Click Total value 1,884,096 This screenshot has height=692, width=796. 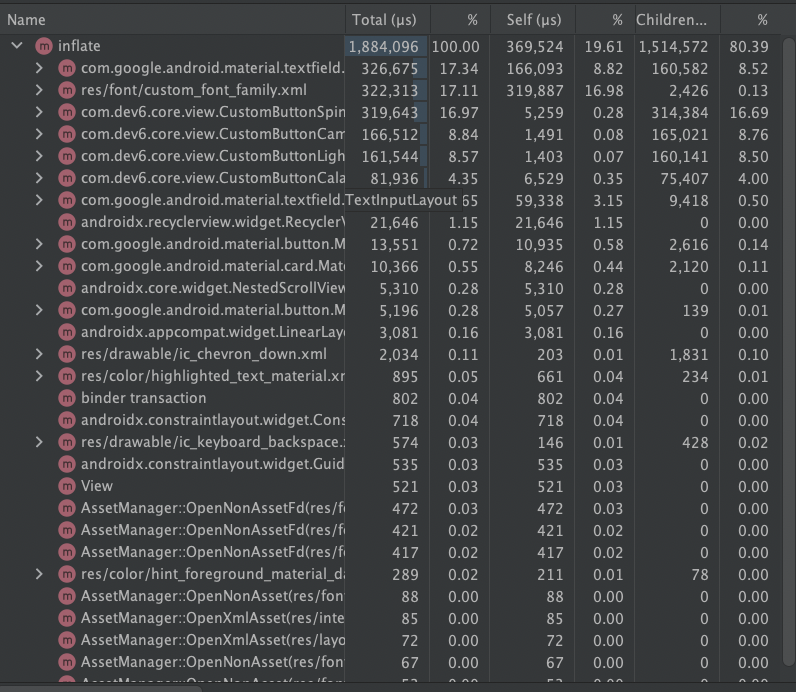[384, 47]
